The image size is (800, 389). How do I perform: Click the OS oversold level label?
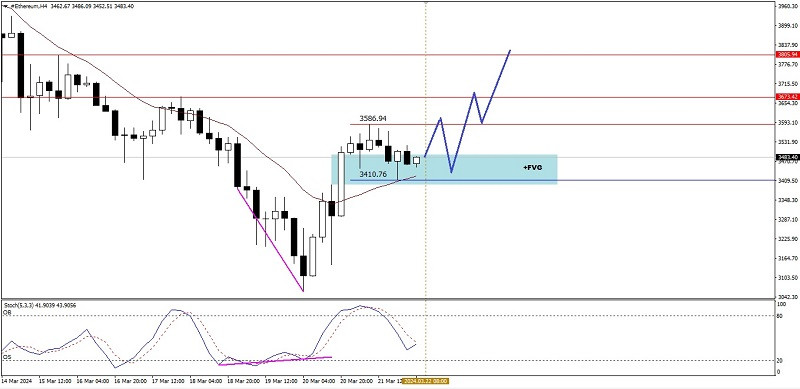7,357
